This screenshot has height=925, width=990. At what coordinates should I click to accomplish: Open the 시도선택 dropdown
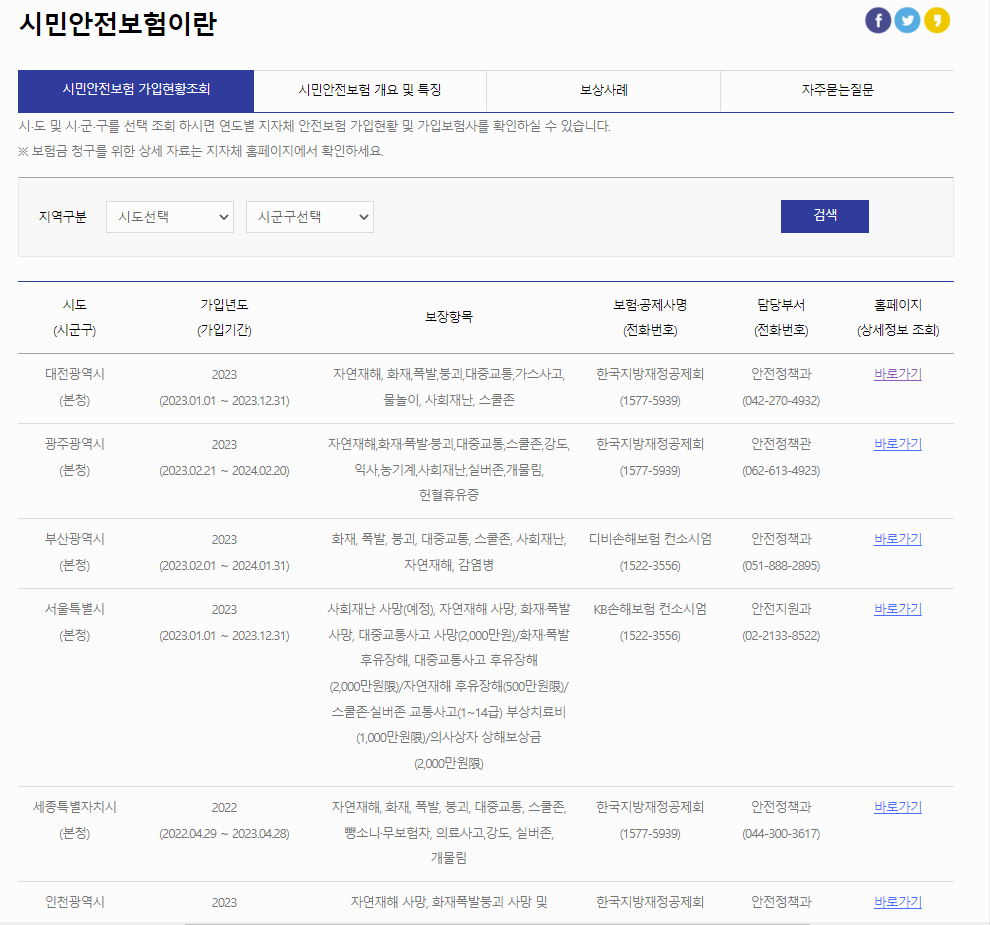coord(169,216)
